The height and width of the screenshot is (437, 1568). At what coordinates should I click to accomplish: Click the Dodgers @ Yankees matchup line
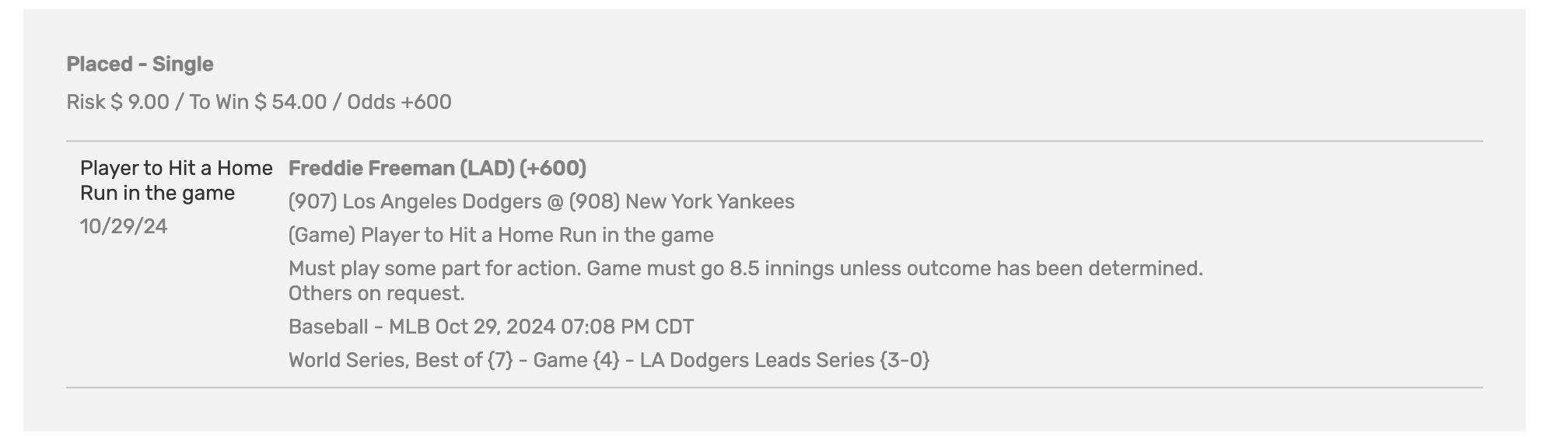541,201
